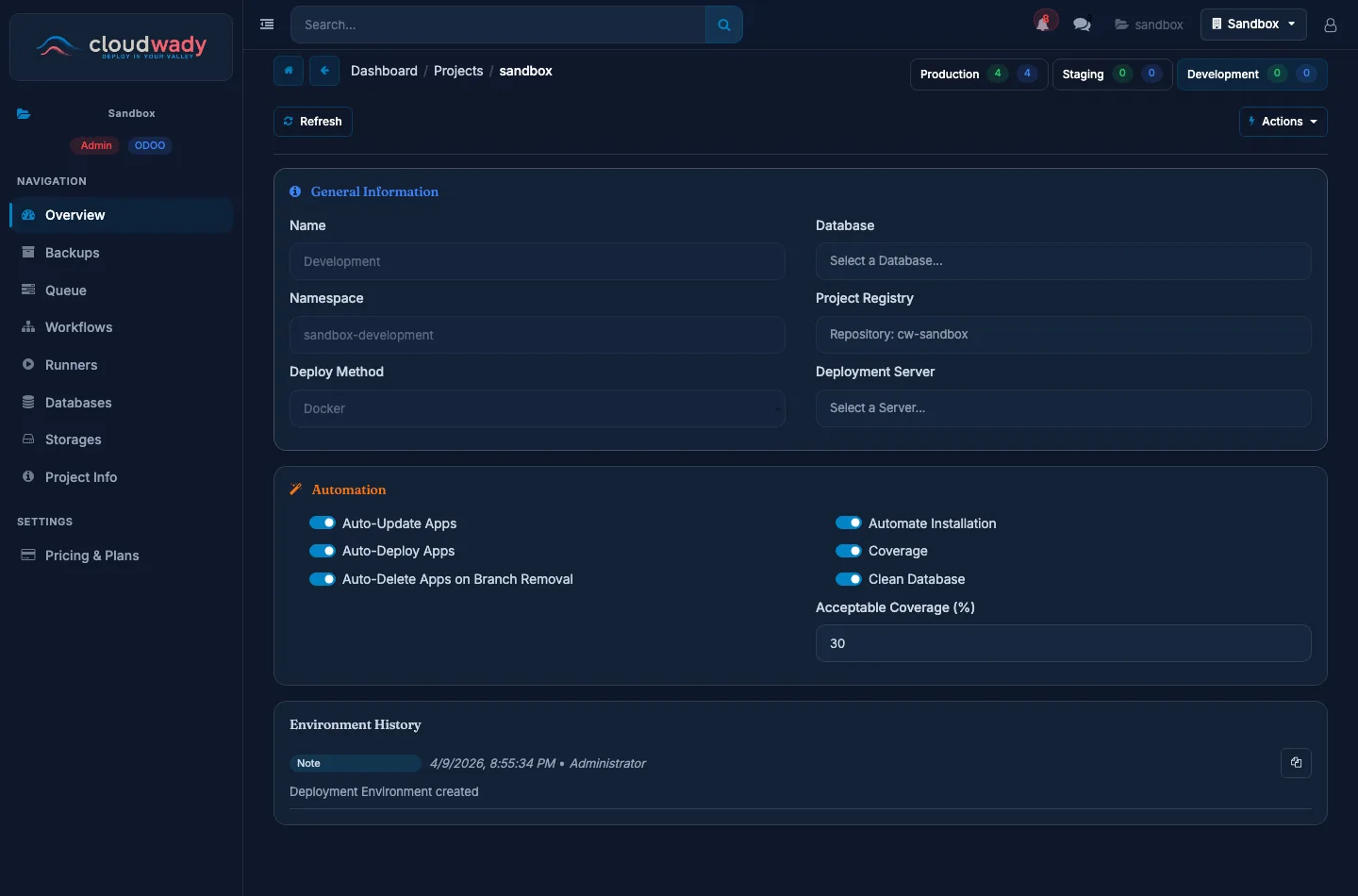Click the Databases stack icon
1358x896 pixels.
[x=28, y=402]
